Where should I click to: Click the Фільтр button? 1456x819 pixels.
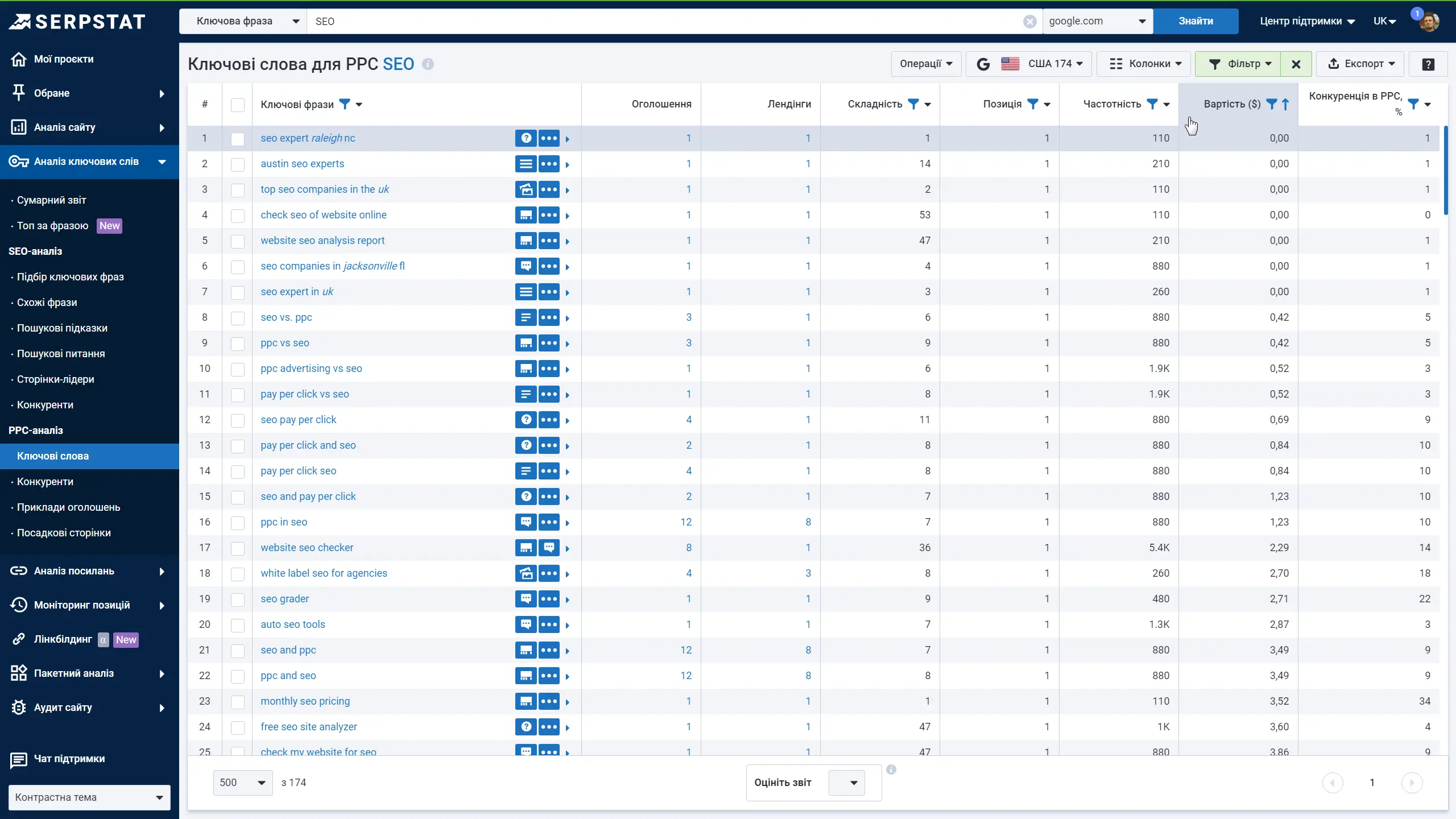pos(1238,64)
